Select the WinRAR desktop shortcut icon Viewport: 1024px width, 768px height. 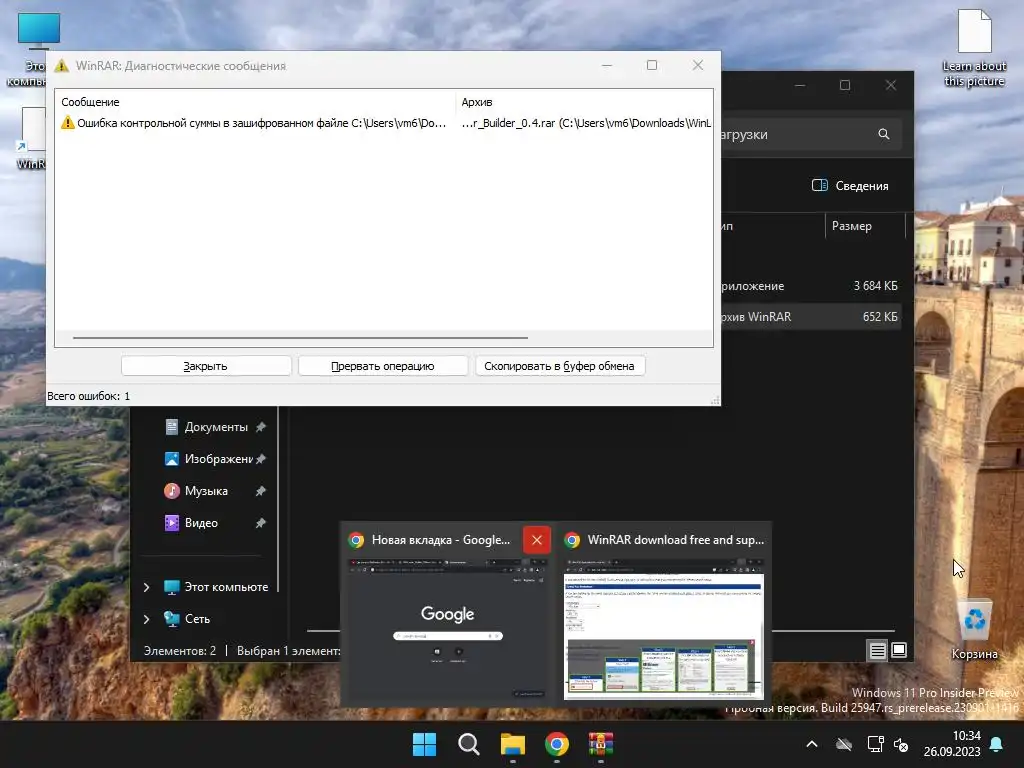[31, 139]
